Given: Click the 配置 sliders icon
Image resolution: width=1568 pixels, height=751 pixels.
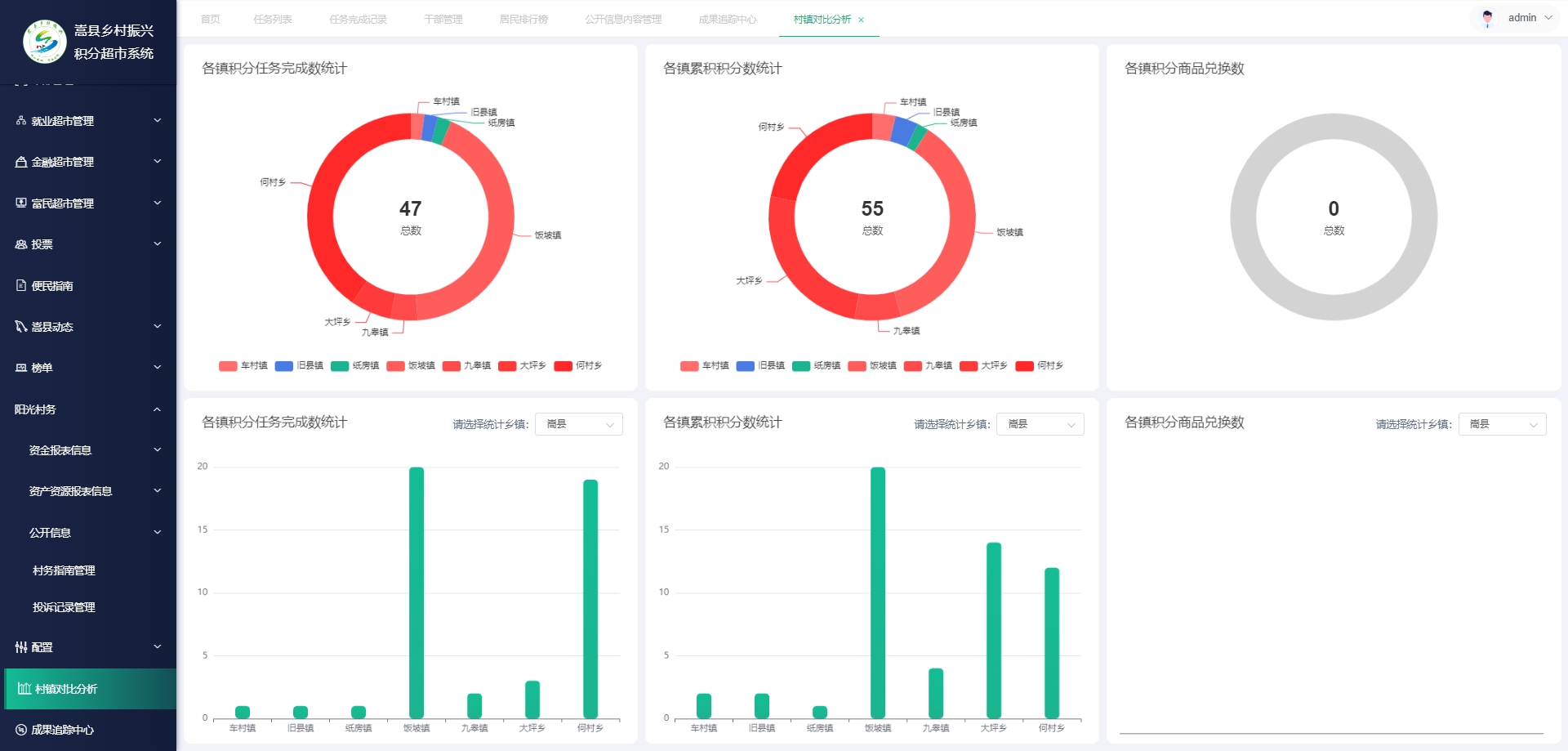Looking at the screenshot, I should tap(21, 647).
